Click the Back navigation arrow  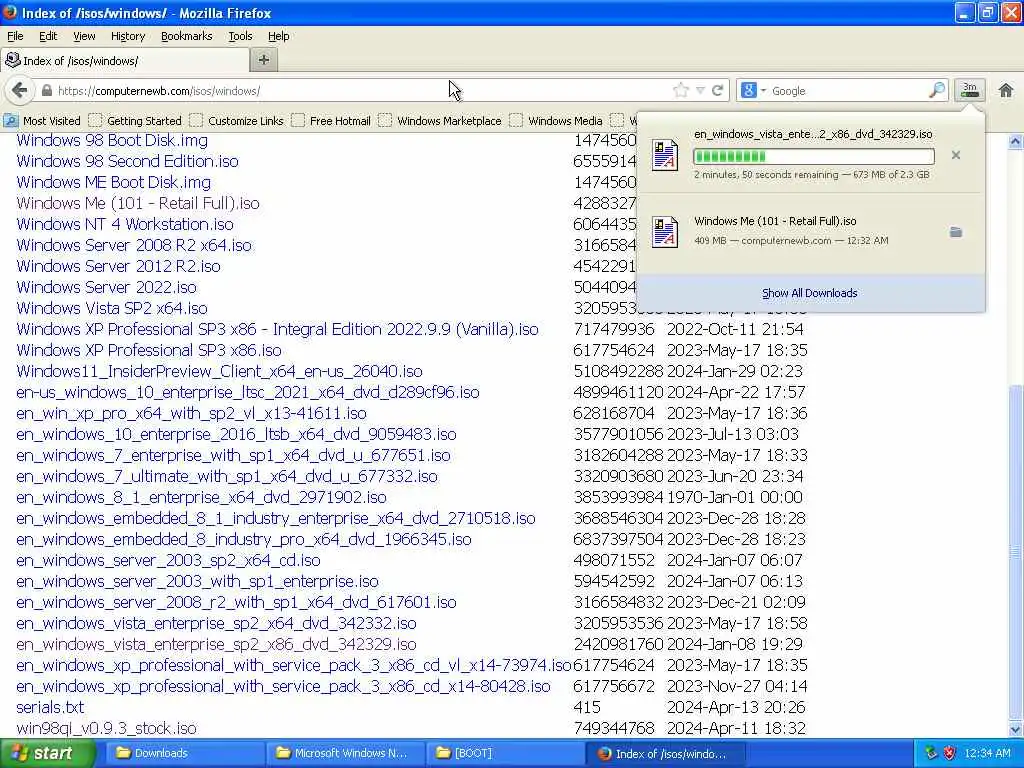(20, 90)
